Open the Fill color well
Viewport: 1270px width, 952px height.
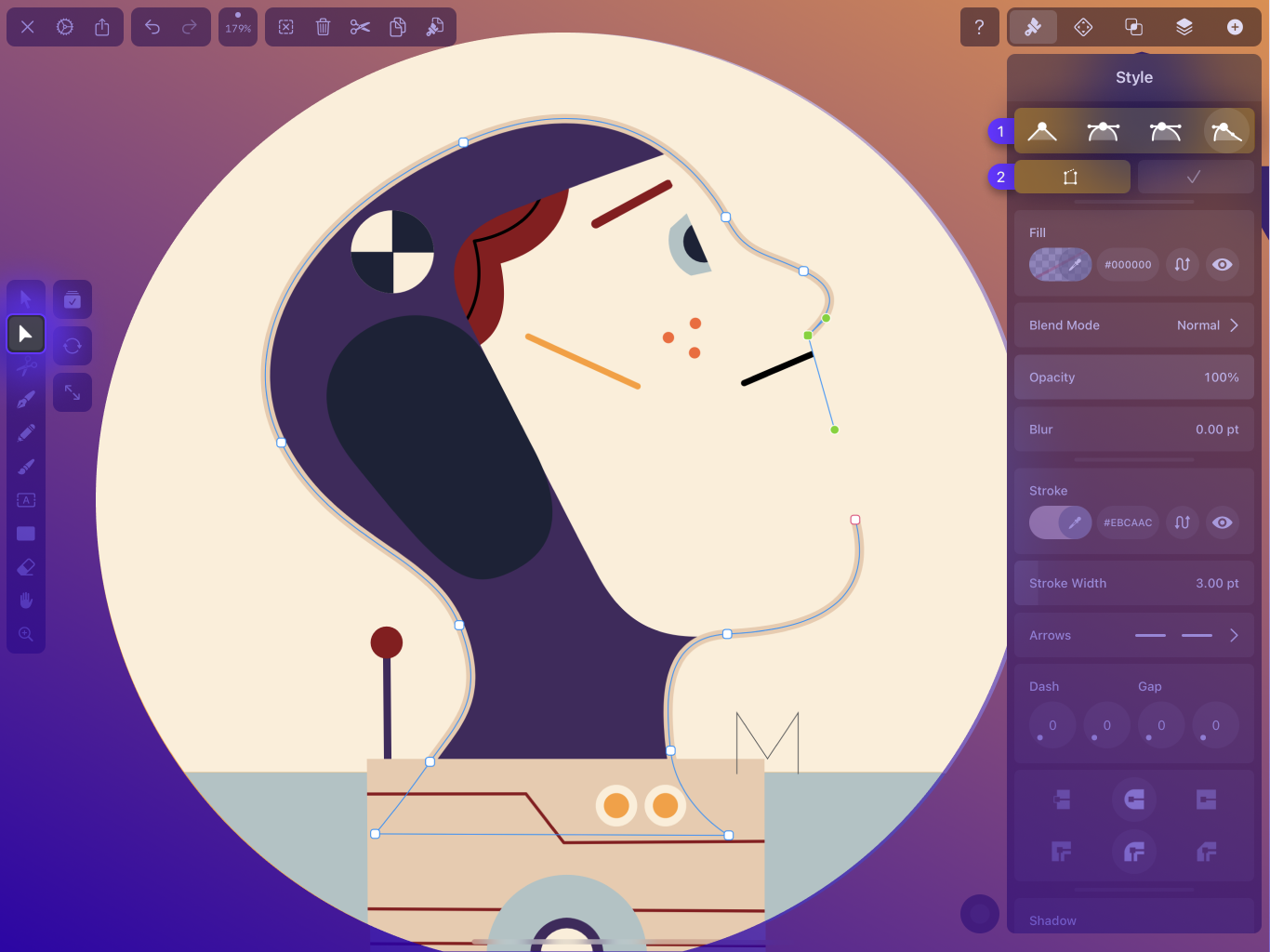pos(1061,265)
